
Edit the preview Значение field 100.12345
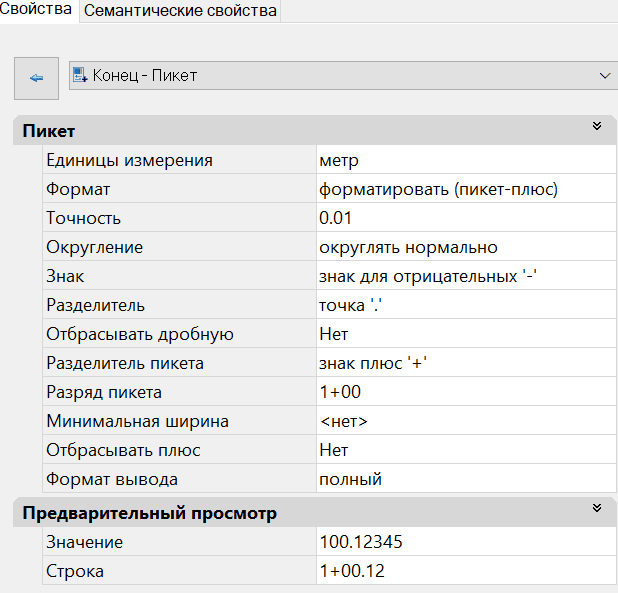(x=465, y=542)
